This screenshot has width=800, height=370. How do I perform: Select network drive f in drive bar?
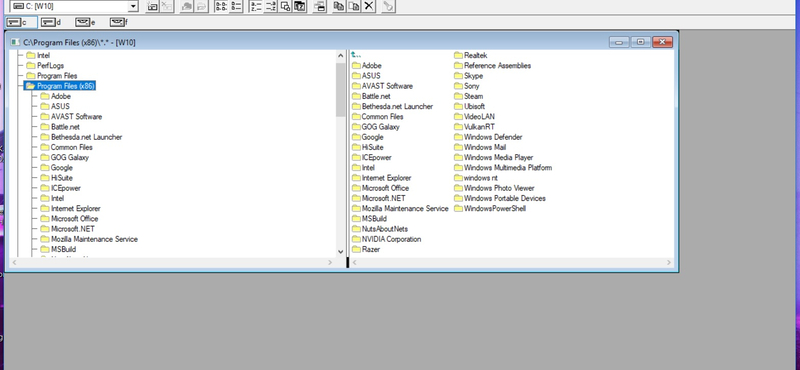coord(117,22)
